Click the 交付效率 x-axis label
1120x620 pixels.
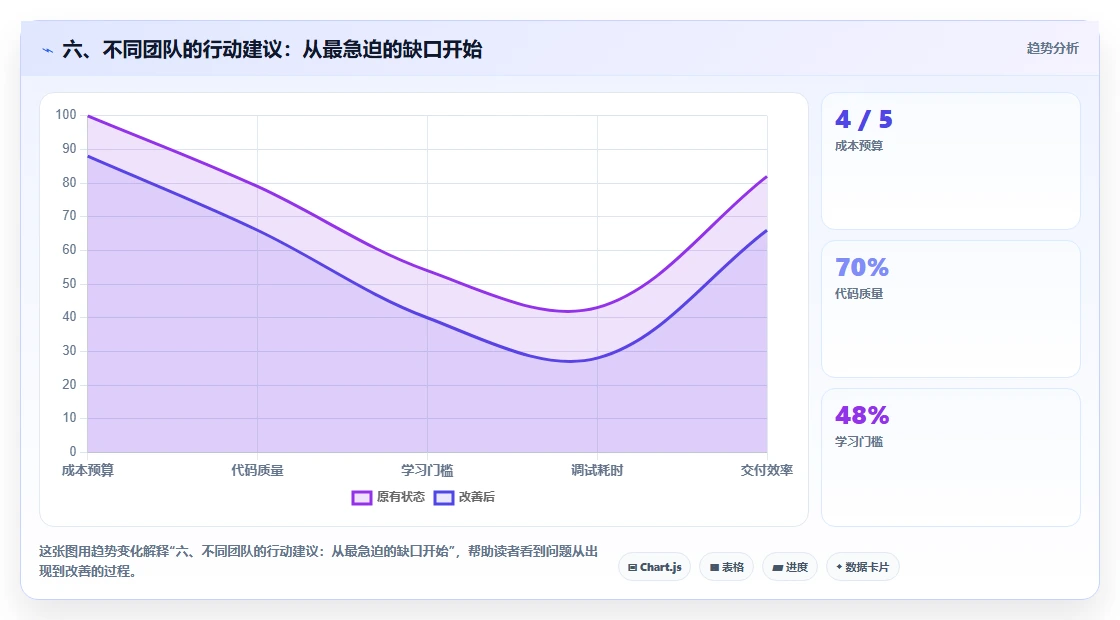point(766,470)
